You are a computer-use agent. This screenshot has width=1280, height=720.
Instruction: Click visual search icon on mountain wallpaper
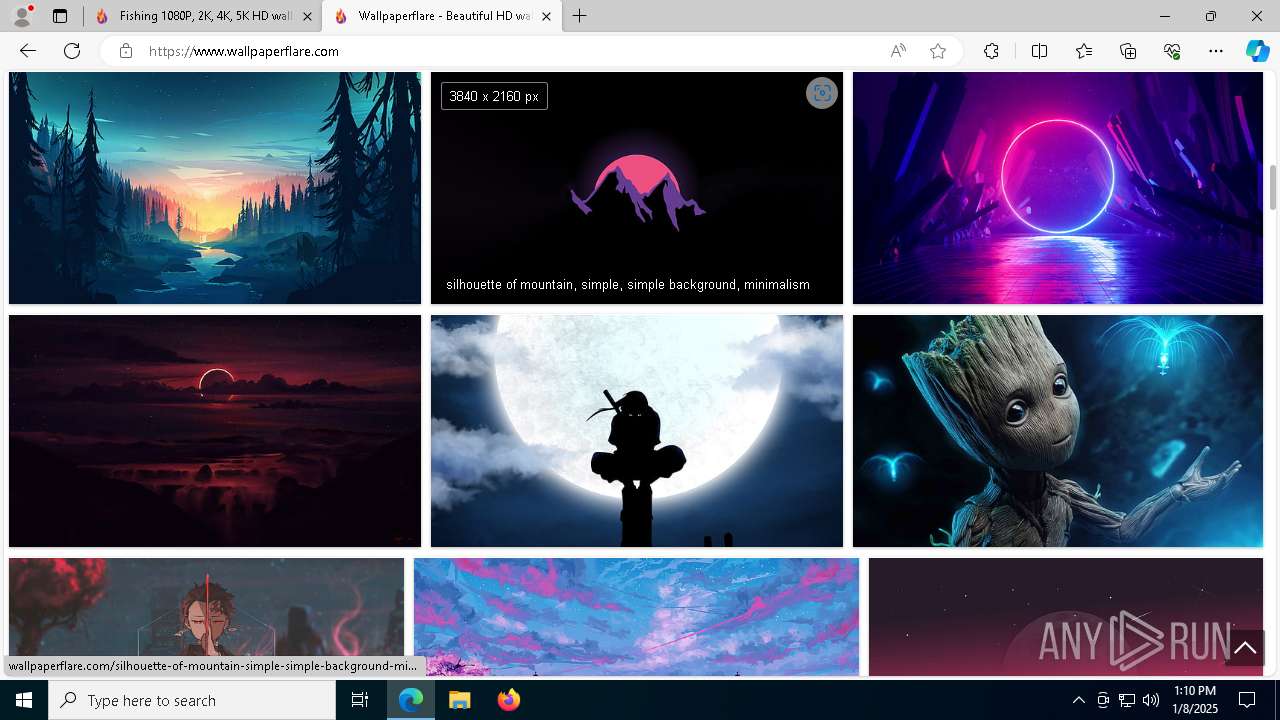pos(822,93)
